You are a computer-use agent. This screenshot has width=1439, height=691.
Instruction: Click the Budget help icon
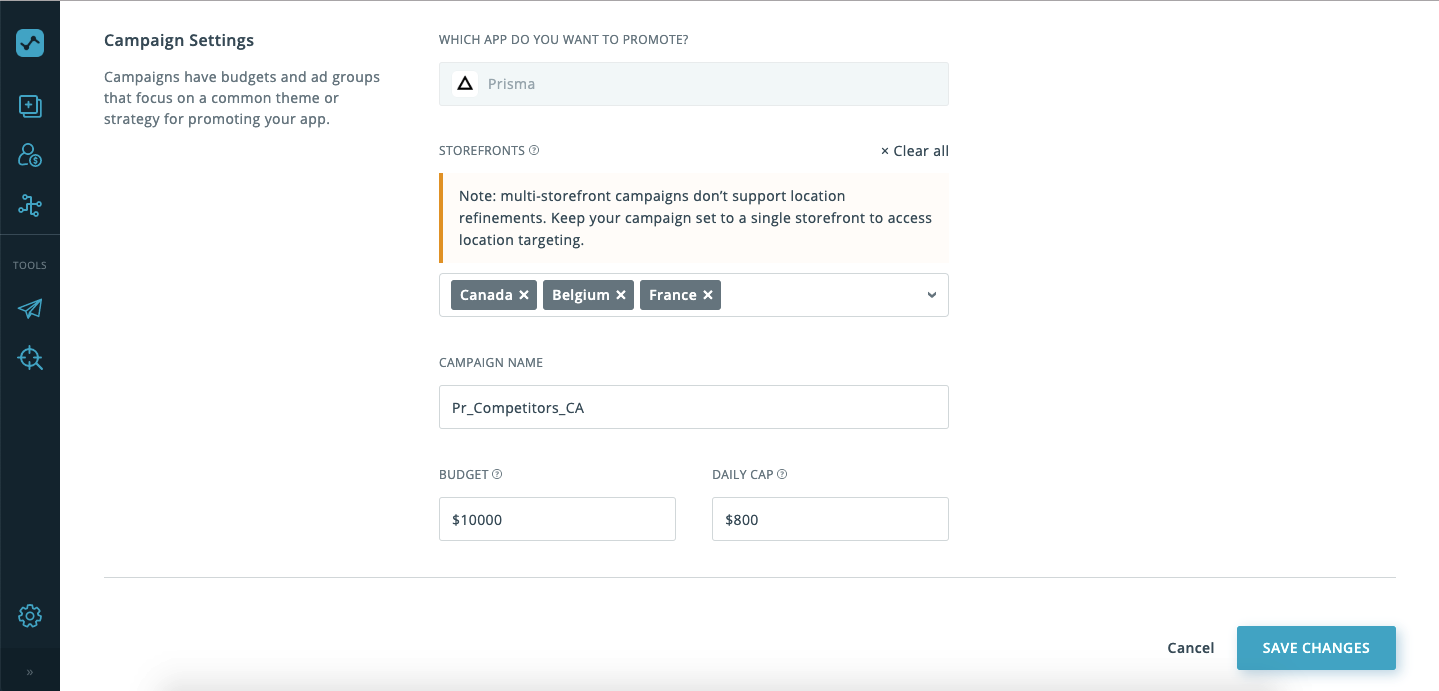[x=497, y=475]
